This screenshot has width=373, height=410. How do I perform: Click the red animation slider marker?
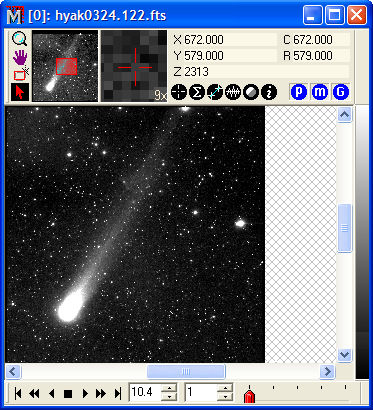pos(250,395)
